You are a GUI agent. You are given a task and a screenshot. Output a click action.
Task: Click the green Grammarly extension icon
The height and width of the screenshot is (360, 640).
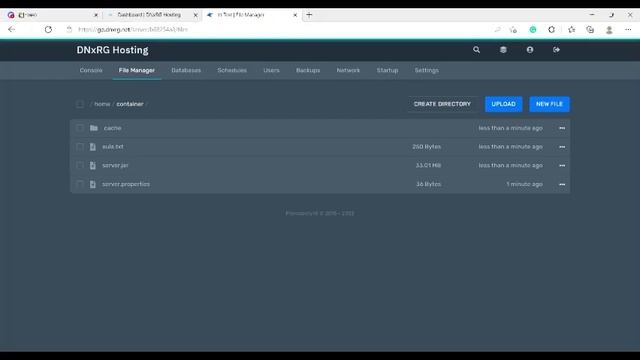point(533,29)
